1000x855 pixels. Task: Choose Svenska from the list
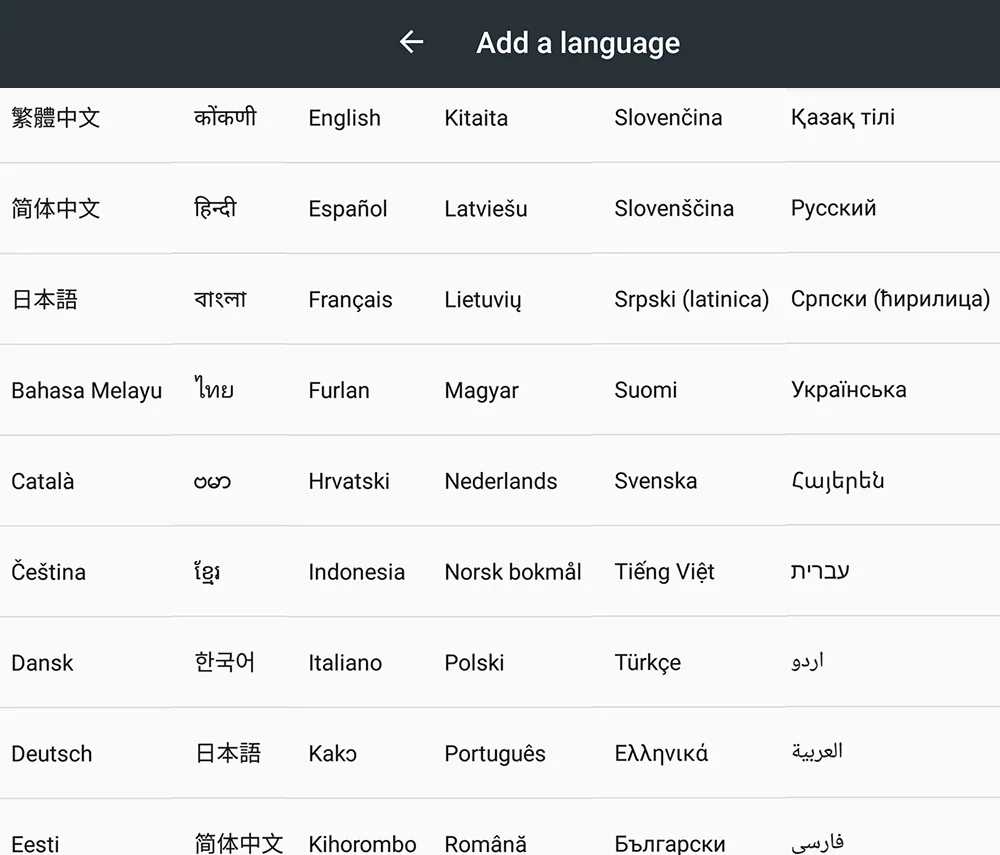(656, 481)
